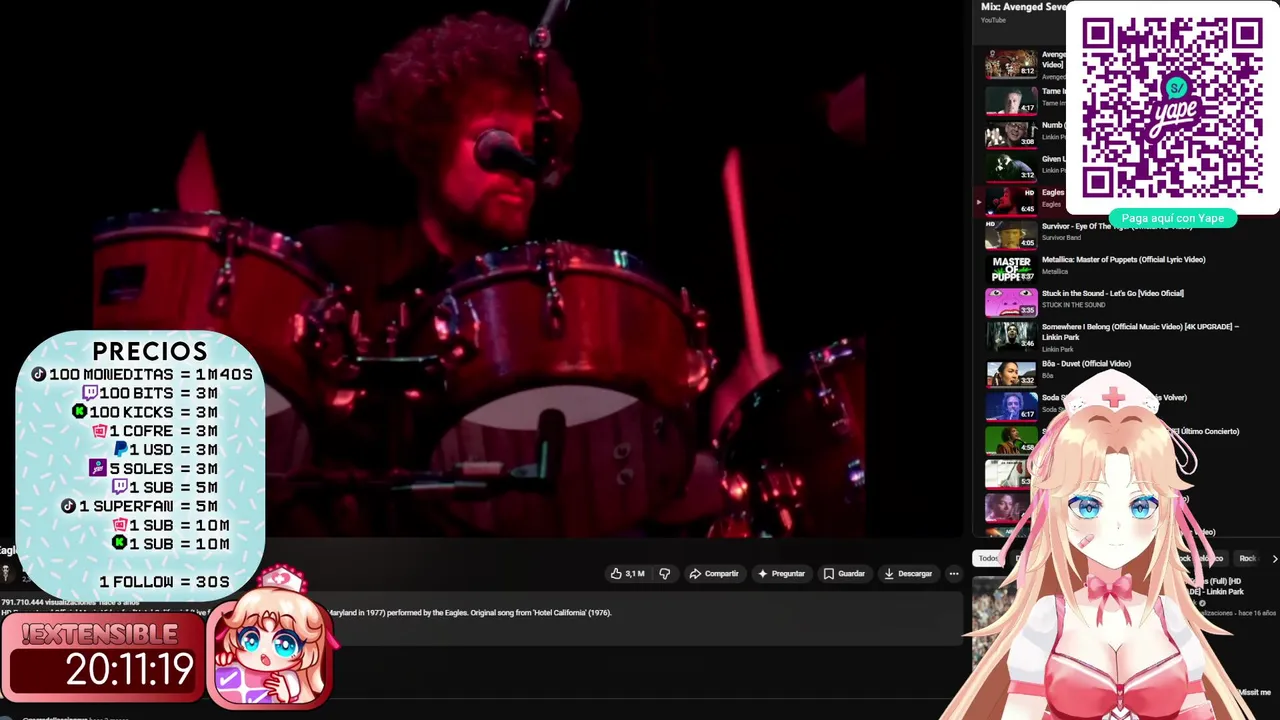Screen dimensions: 1280x720
Task: Play Metallica: Master of Puppets lyric video
Action: (1123, 259)
